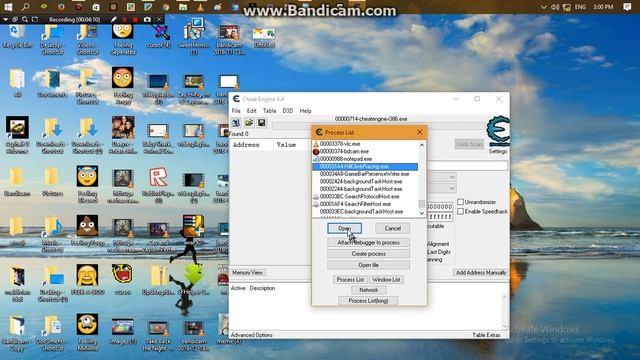Viewport: 640px width, 360px height.
Task: Click Attach debugger to process button
Action: [369, 242]
